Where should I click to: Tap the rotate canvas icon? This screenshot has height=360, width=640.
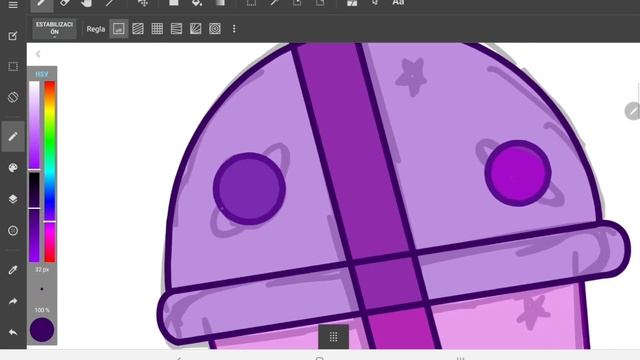click(13, 98)
